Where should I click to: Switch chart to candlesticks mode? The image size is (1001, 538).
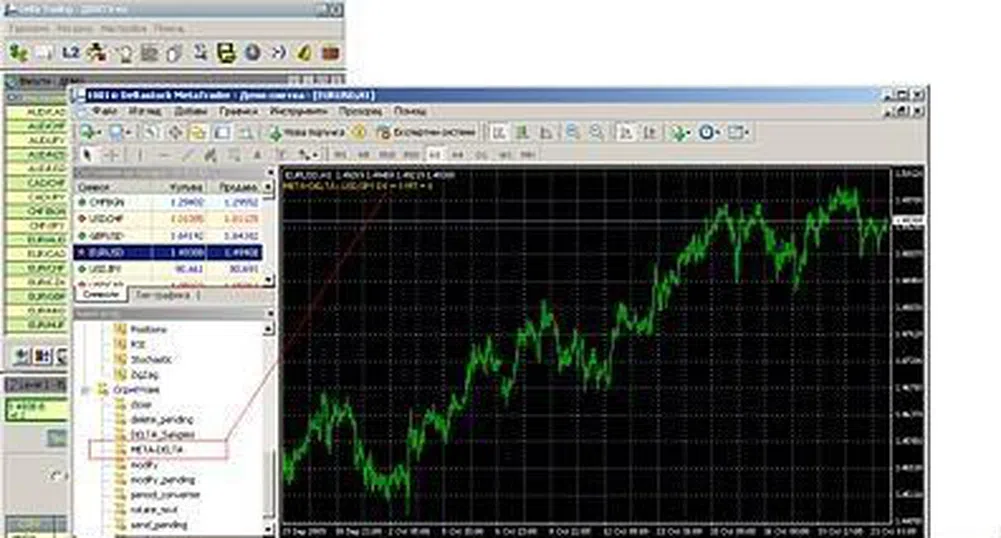pyautogui.click(x=523, y=133)
